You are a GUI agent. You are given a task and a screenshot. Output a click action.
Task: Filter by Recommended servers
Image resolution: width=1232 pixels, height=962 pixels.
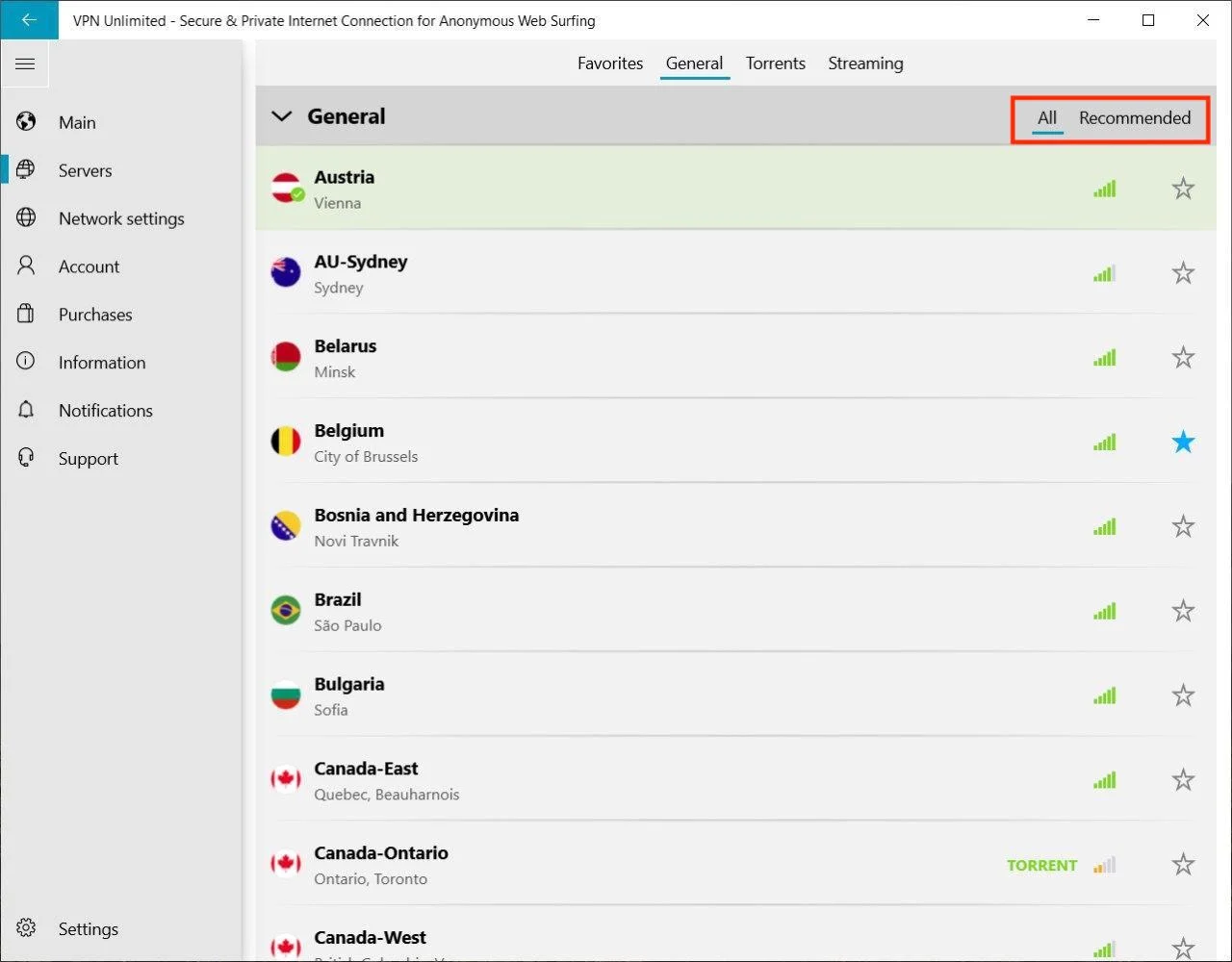click(1135, 117)
